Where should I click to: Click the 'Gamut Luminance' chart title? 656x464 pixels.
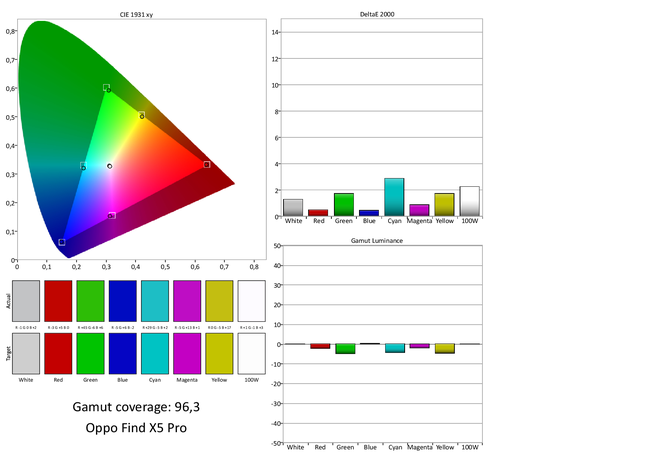(377, 241)
